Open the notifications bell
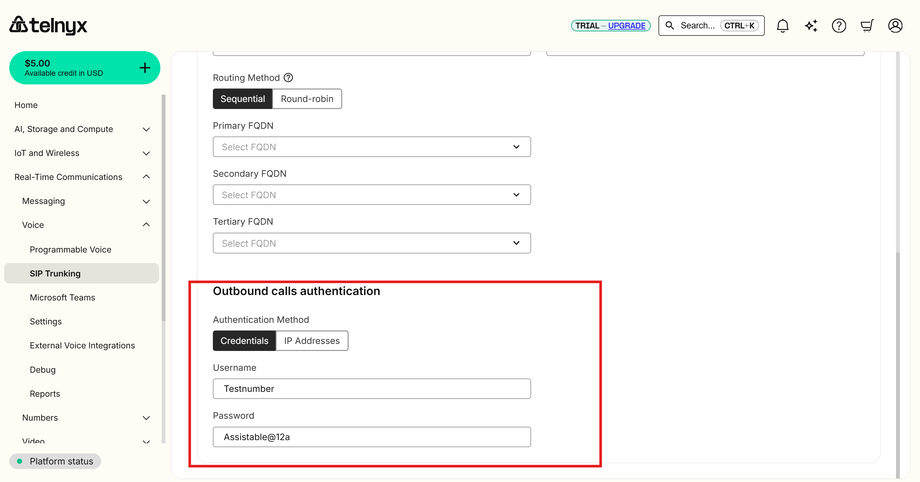This screenshot has width=920, height=482. tap(783, 26)
